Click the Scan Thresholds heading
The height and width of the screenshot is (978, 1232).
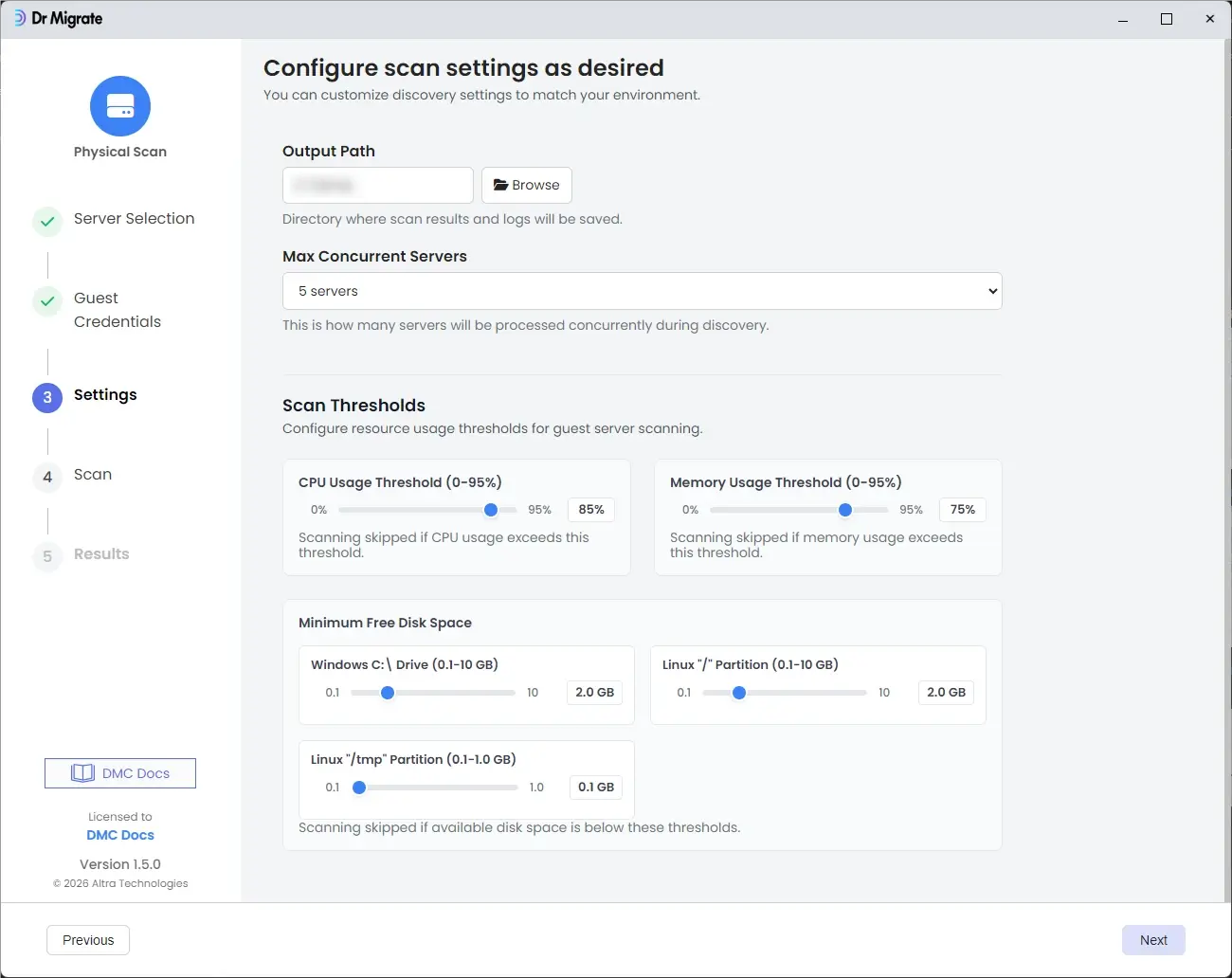[353, 405]
